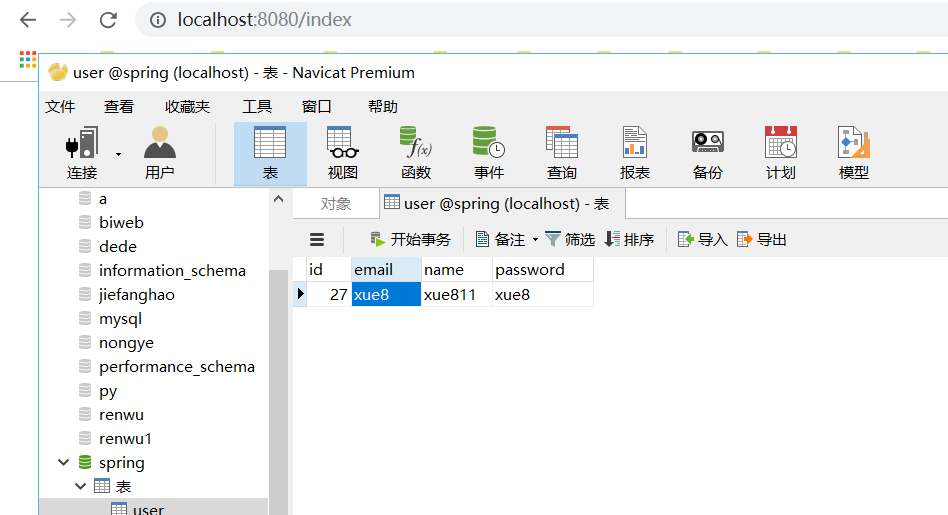This screenshot has height=515, width=948.
Task: Switch to the 对象 tab
Action: pyautogui.click(x=336, y=204)
